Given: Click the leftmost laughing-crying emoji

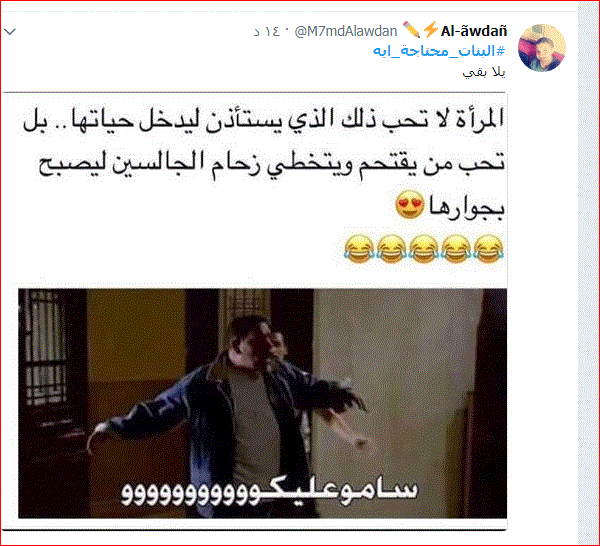Looking at the screenshot, I should [x=359, y=249].
